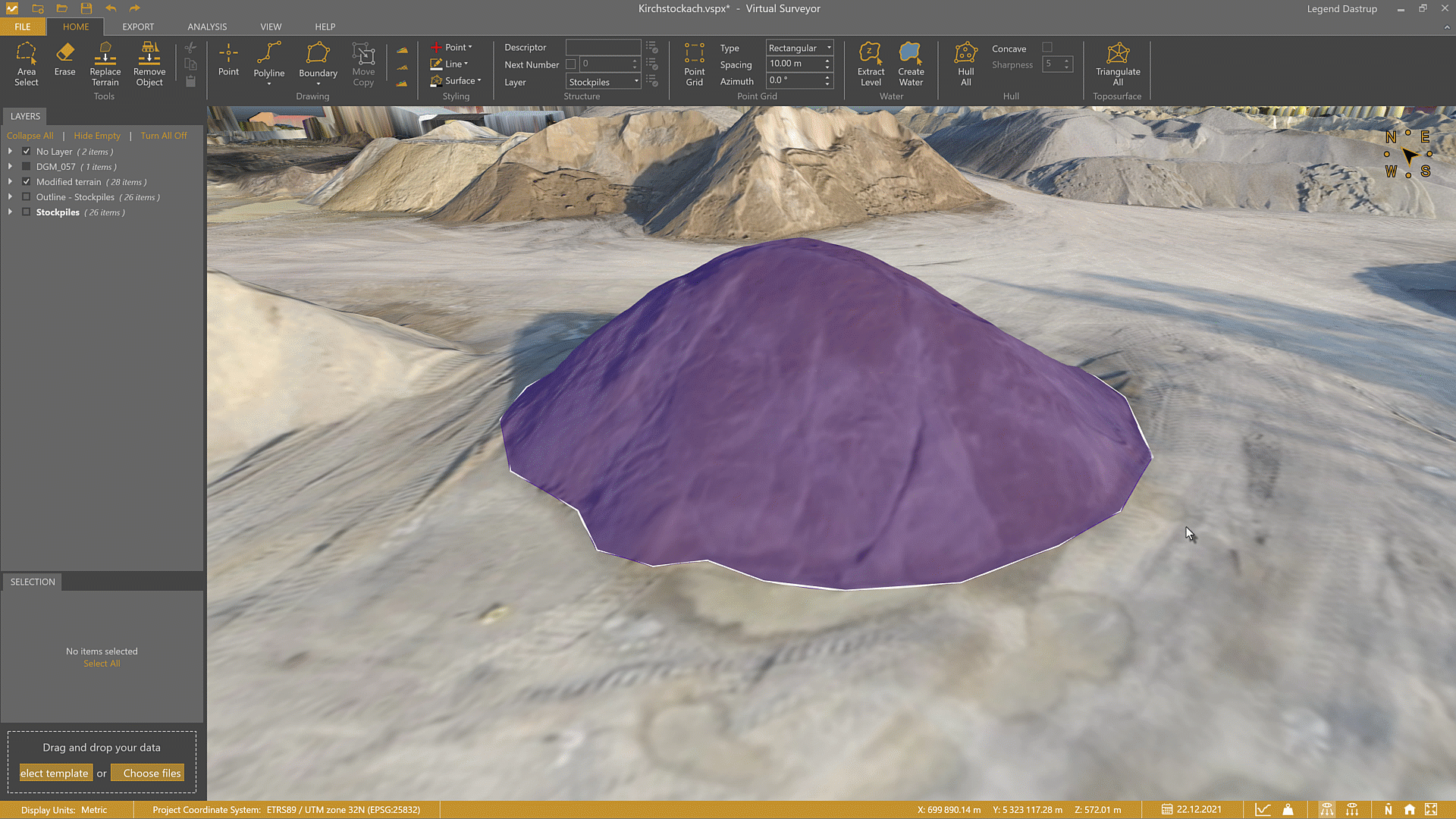Click the Hull All icon
This screenshot has height=819, width=1456.
tap(965, 62)
